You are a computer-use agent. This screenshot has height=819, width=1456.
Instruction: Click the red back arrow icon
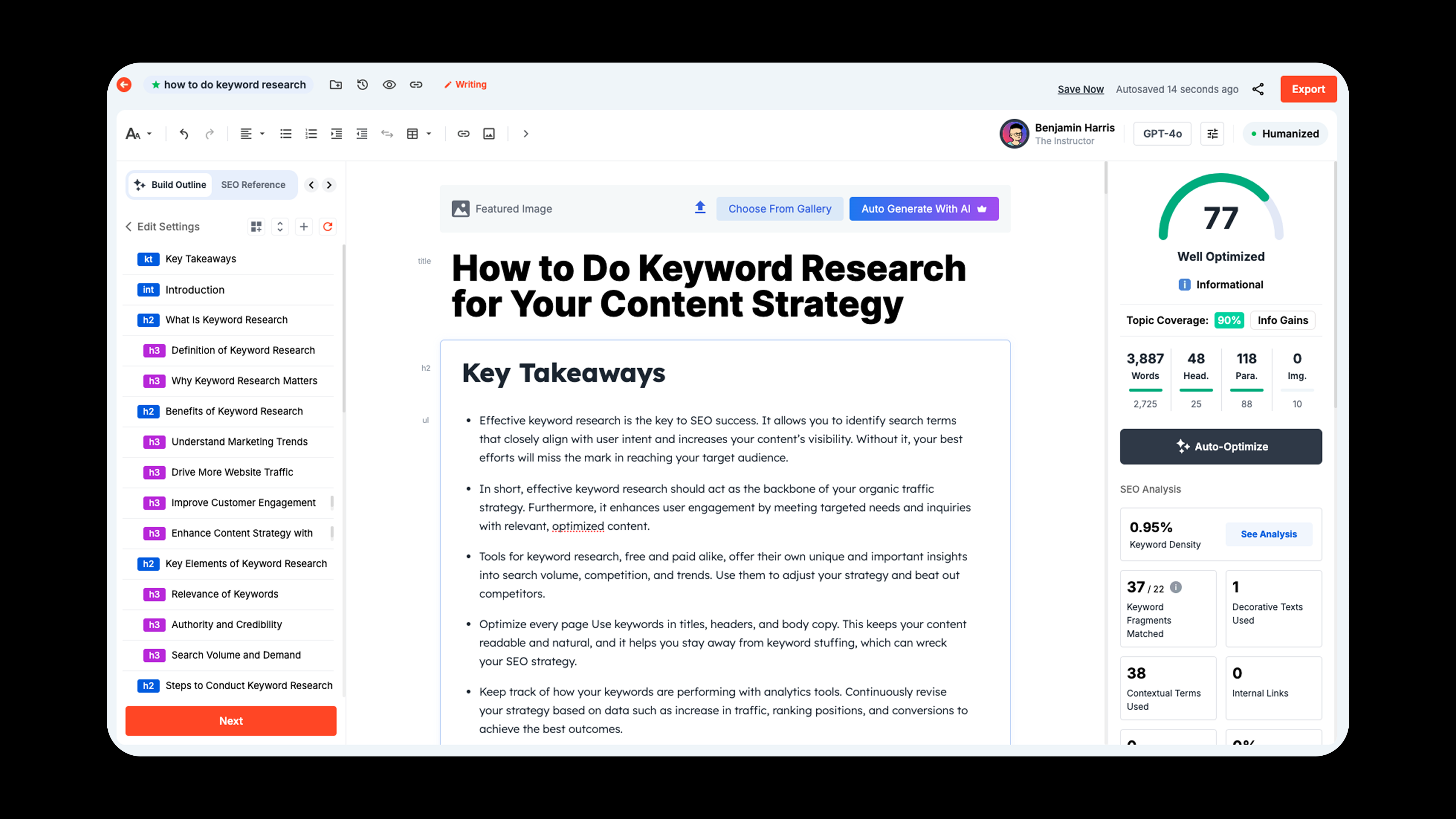click(x=124, y=85)
